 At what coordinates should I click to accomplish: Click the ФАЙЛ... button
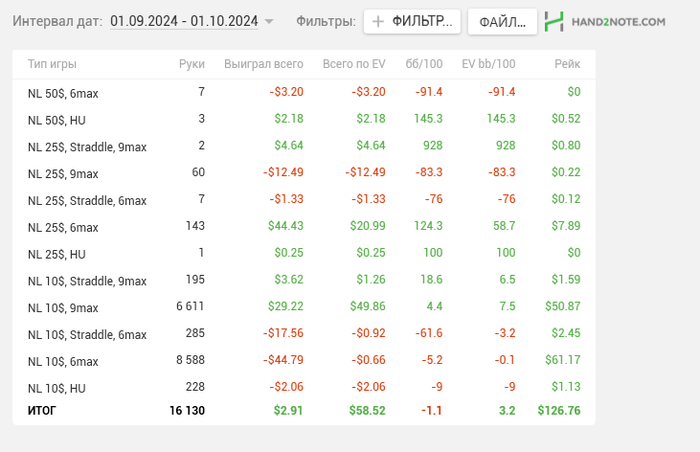502,21
